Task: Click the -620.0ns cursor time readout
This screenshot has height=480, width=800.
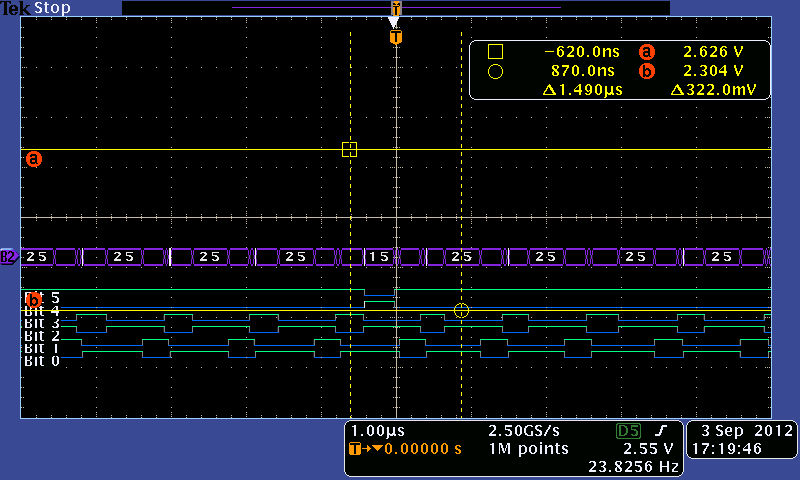Action: click(582, 52)
